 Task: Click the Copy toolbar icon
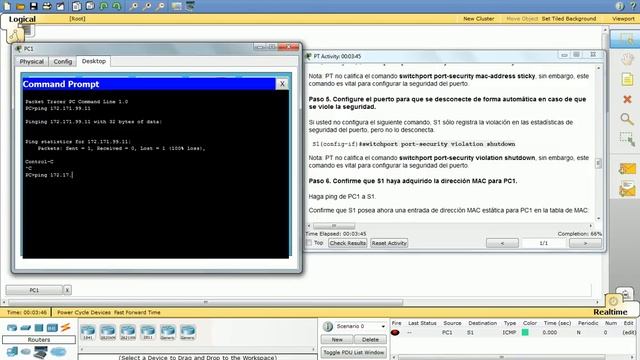tap(76, 6)
